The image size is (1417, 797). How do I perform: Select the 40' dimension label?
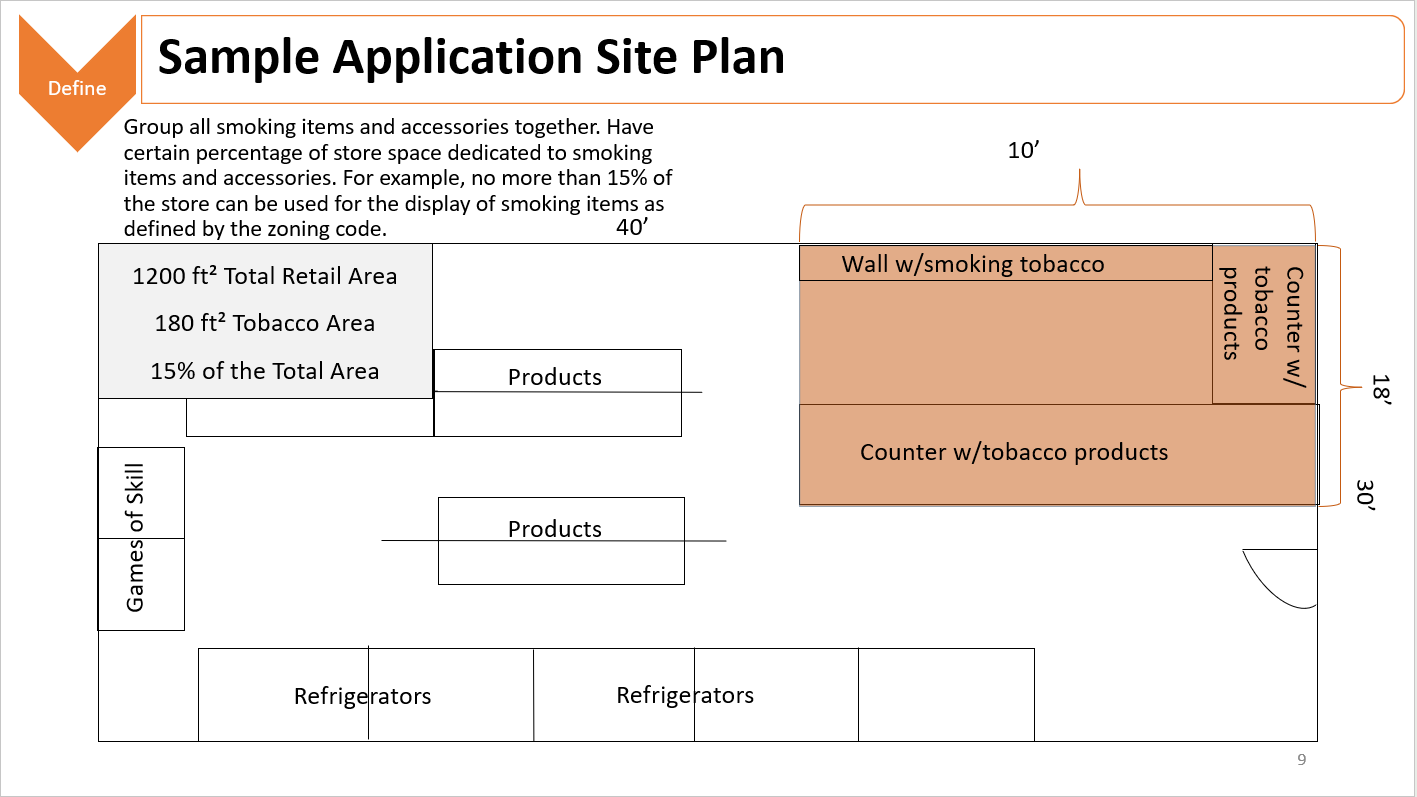[633, 229]
